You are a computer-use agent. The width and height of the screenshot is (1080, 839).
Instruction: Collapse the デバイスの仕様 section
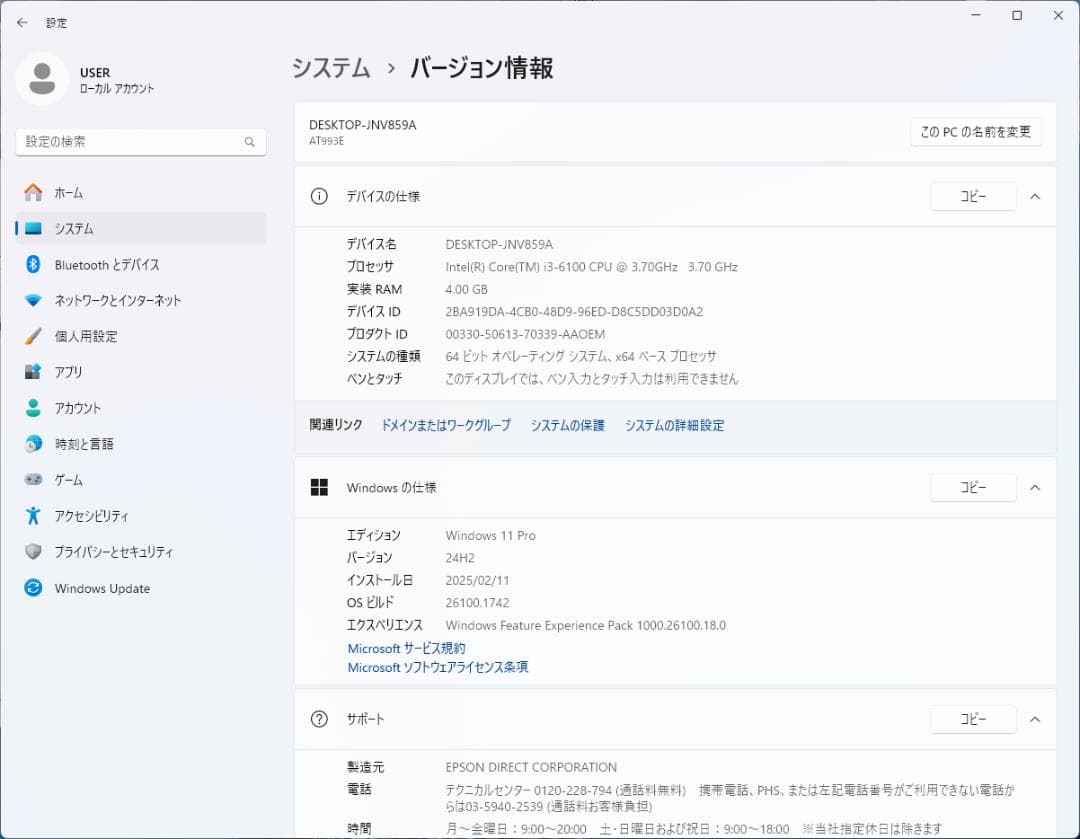point(1035,196)
